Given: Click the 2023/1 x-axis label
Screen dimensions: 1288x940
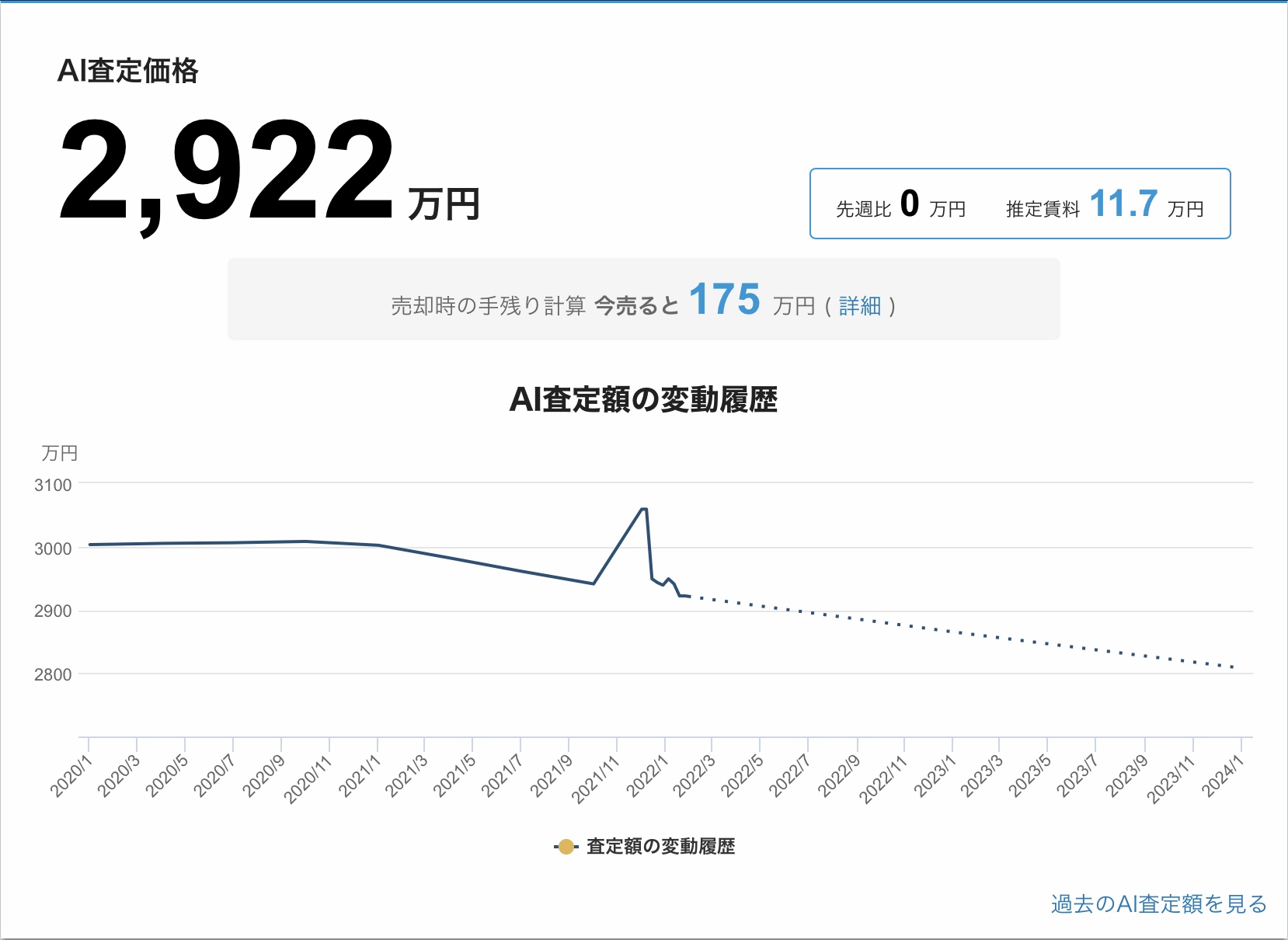Looking at the screenshot, I should point(935,775).
